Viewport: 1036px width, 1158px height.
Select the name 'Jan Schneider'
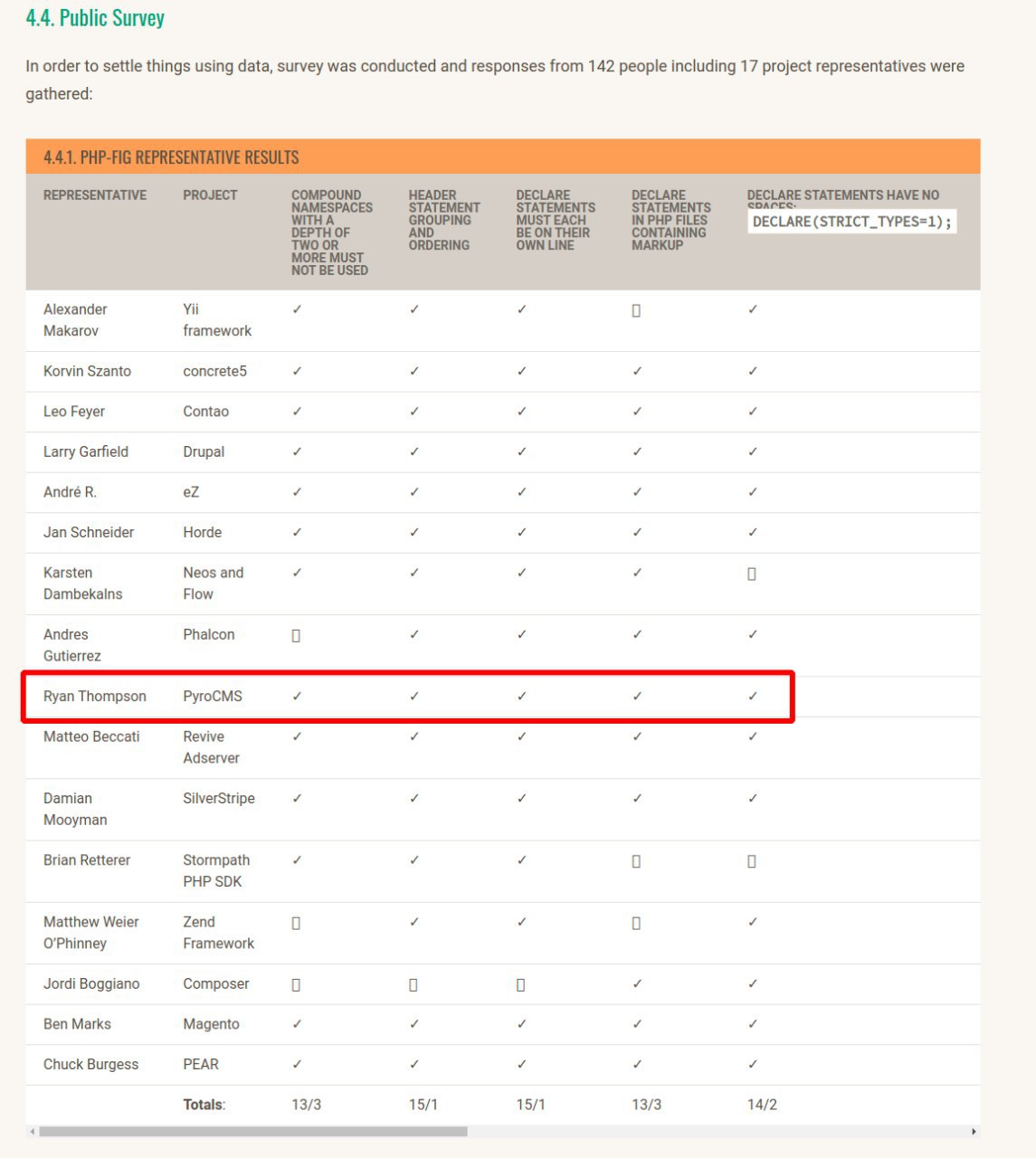coord(89,532)
